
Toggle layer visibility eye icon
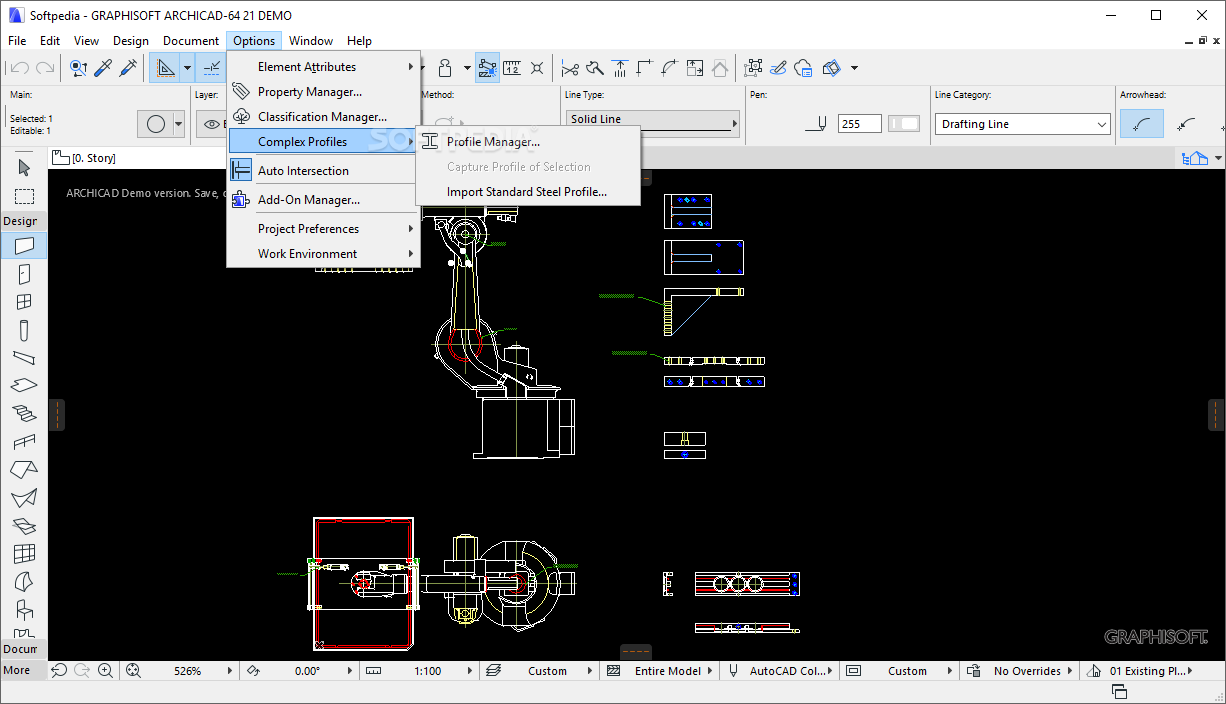tap(211, 124)
